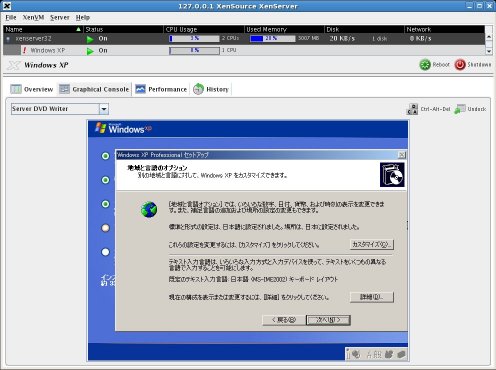The width and height of the screenshot is (496, 370).
Task: Click the first IME language bar icon
Action: coord(356,354)
